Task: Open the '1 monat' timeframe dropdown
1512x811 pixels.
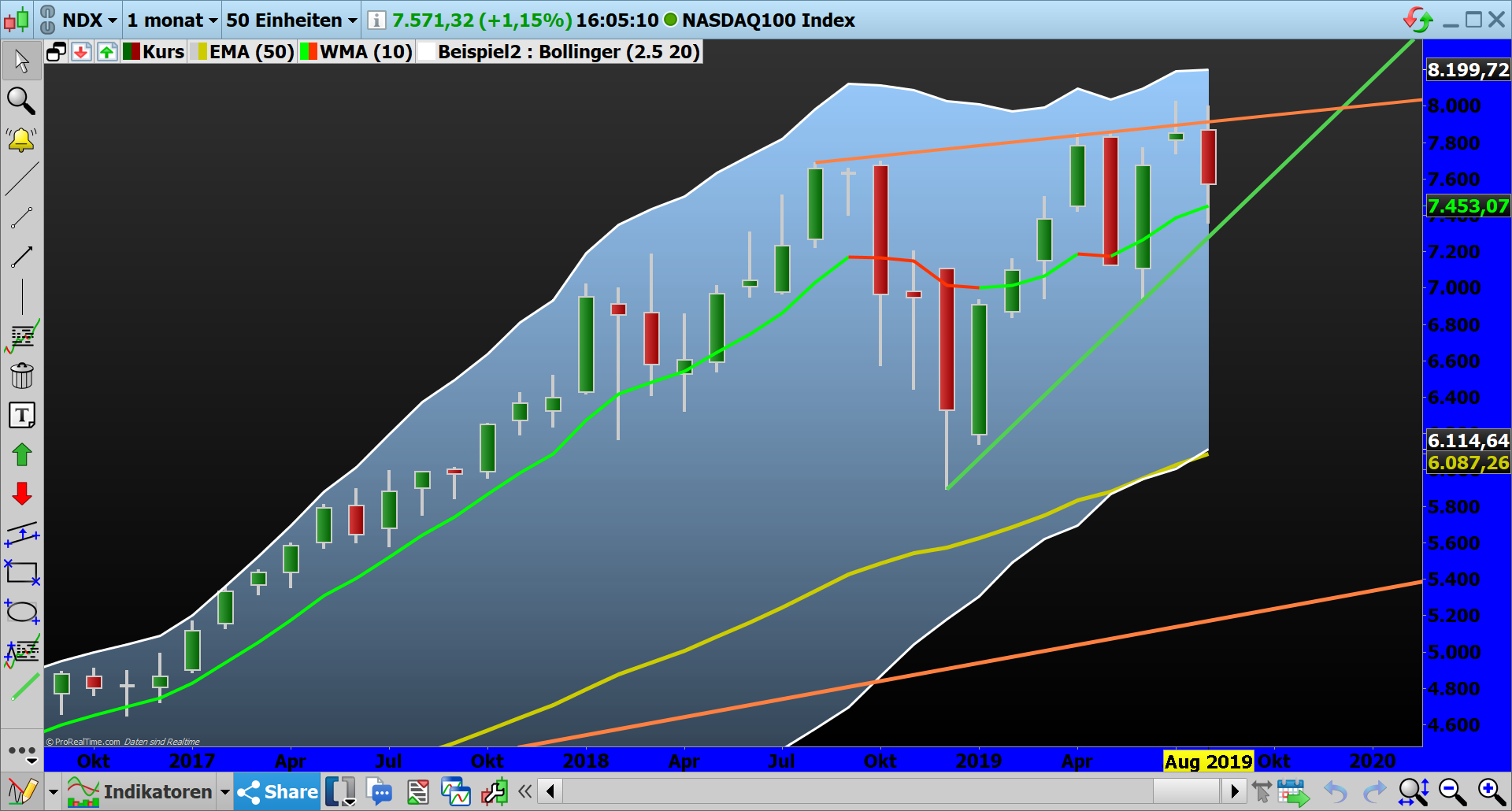Action: (169, 20)
